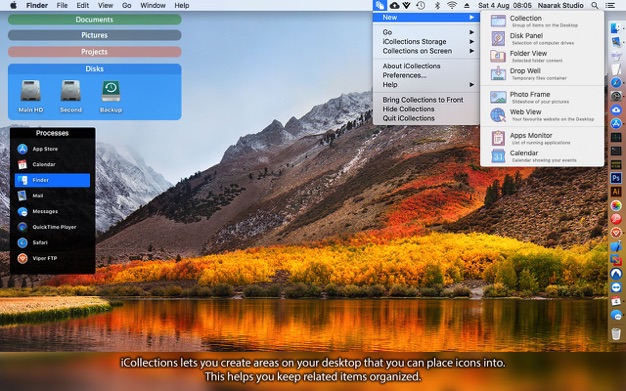The height and width of the screenshot is (391, 626).
Task: Choose Quit iCollections
Action: pos(408,118)
